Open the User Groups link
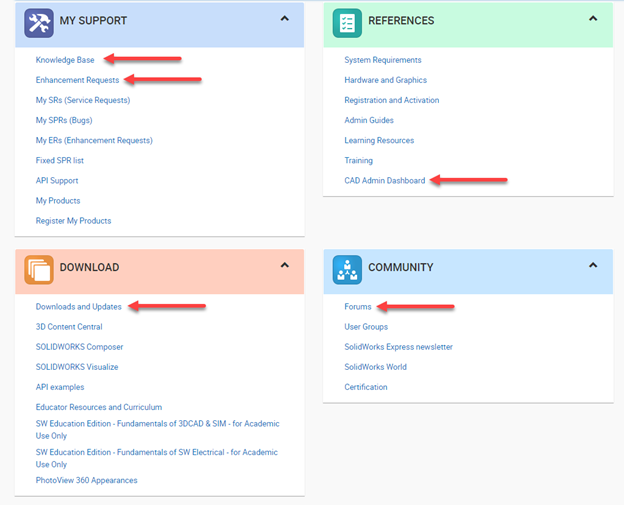624x505 pixels. point(366,327)
